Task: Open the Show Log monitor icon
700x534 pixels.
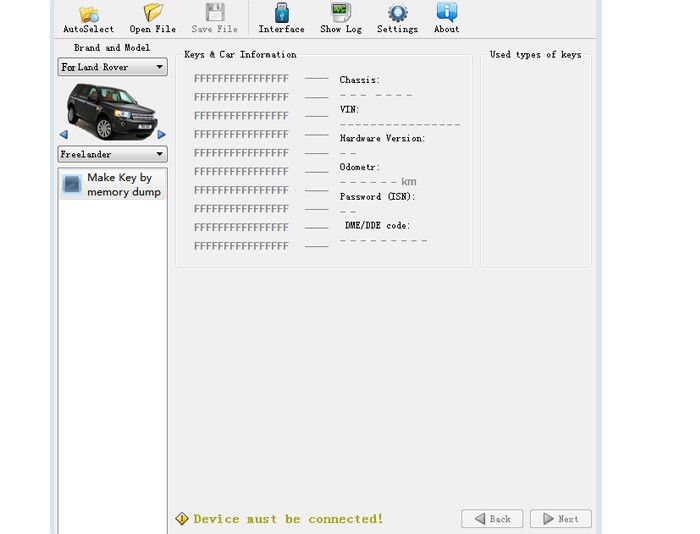Action: click(x=341, y=13)
